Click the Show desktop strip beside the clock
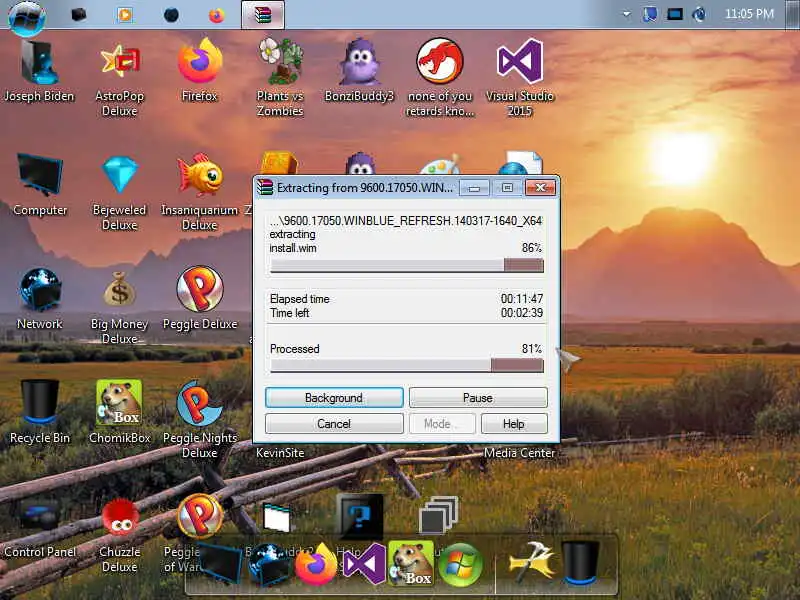Image resolution: width=800 pixels, height=600 pixels. (793, 14)
